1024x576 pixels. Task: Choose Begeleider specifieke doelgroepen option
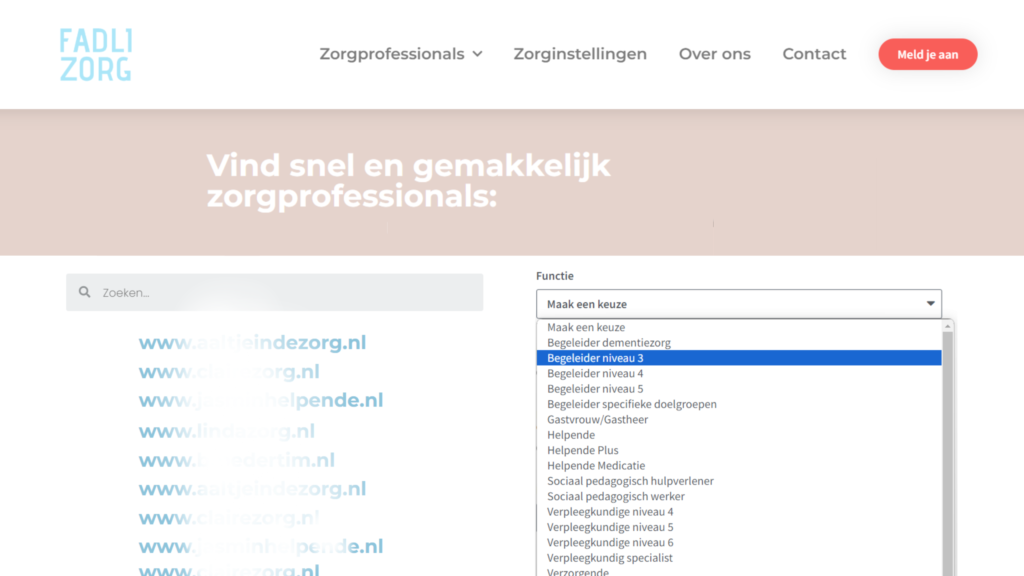(x=631, y=404)
